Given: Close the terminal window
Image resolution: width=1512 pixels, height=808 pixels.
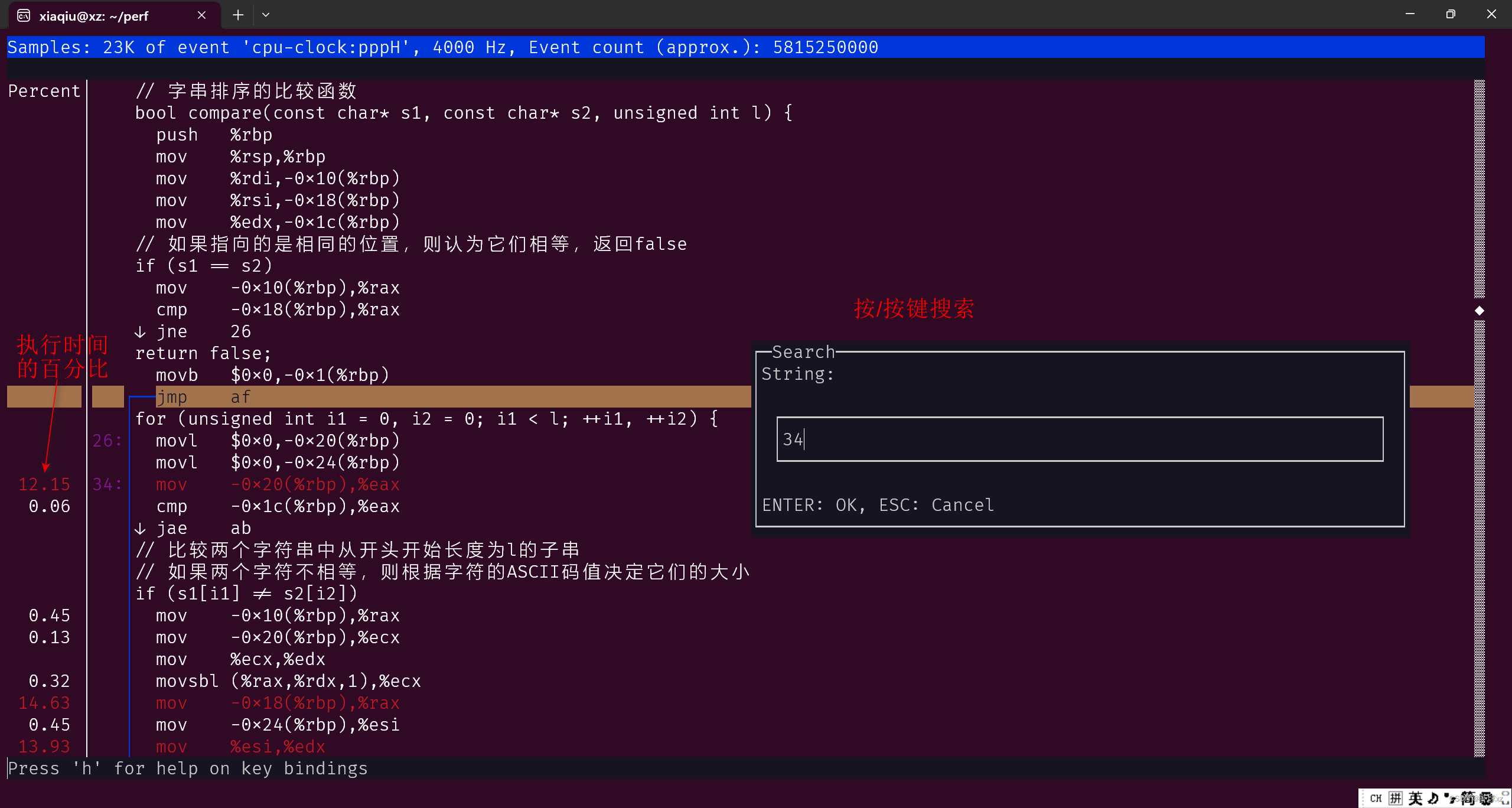Looking at the screenshot, I should [1491, 14].
